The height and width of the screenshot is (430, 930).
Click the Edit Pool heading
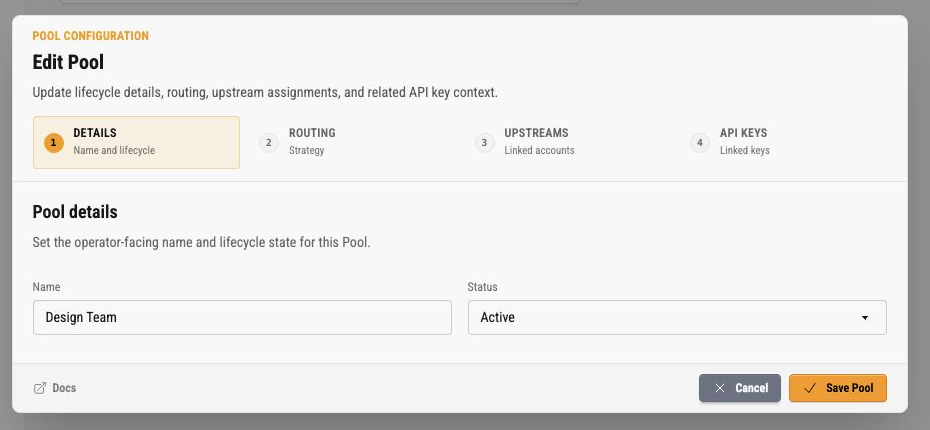tap(68, 62)
